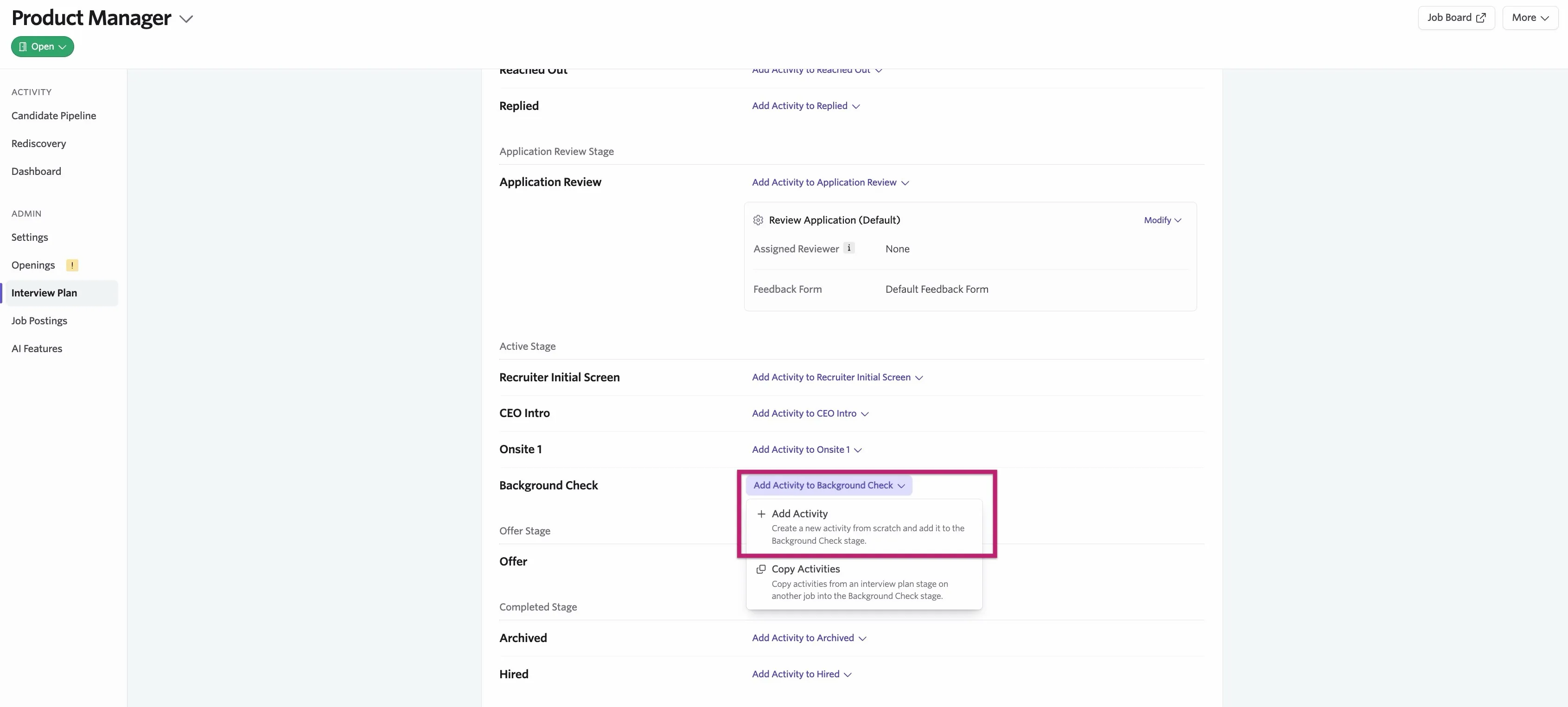Open AI Features in the sidebar
Viewport: 1568px width, 707px height.
click(x=37, y=349)
